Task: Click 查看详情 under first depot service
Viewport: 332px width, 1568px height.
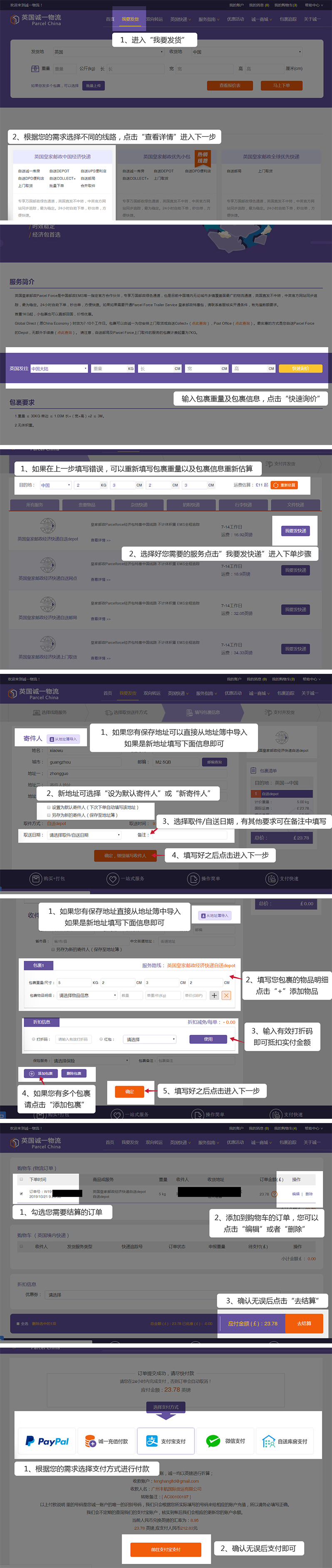Action: tap(101, 540)
